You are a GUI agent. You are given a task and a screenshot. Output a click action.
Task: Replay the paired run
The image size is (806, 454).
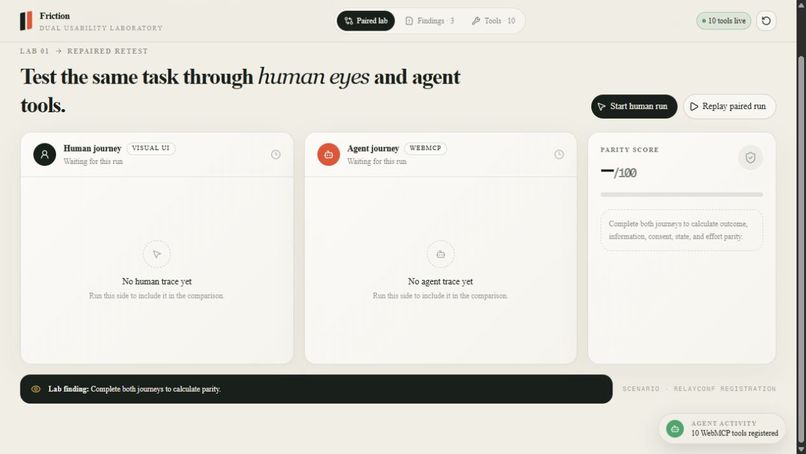[729, 106]
